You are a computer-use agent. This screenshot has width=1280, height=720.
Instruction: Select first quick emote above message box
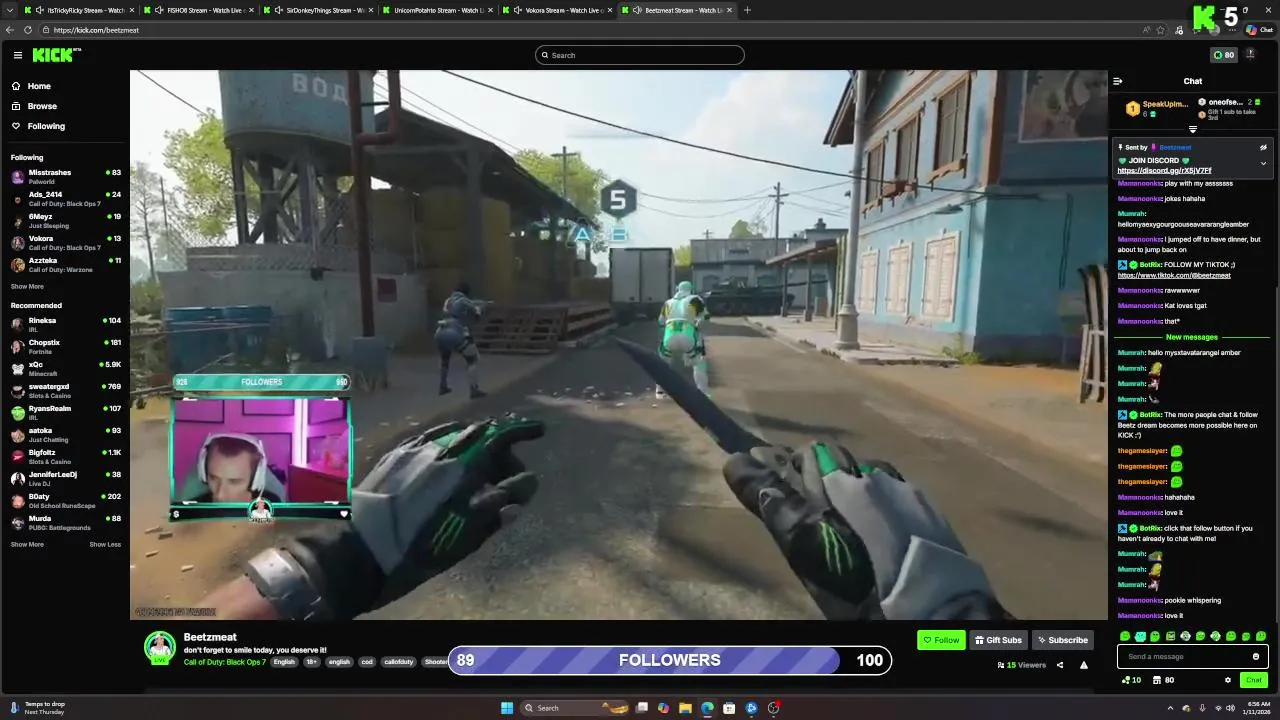click(1125, 636)
